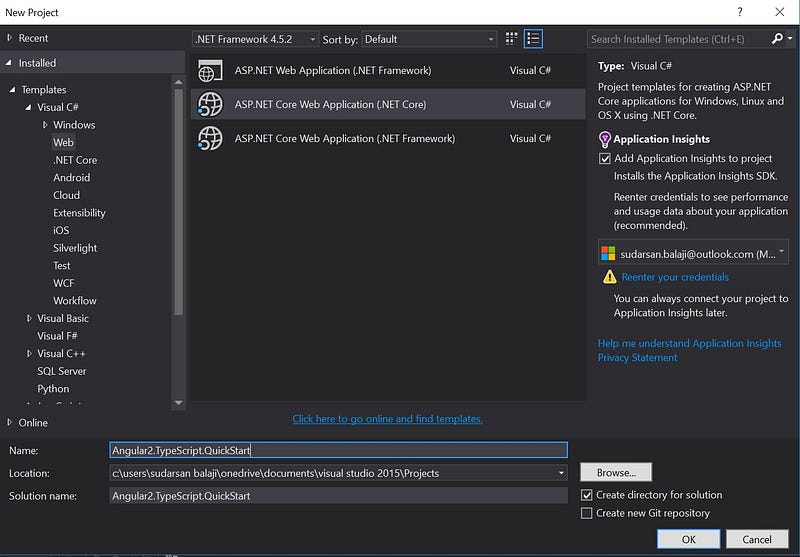
Task: Click the tree scrollbar up arrow
Action: tap(179, 82)
